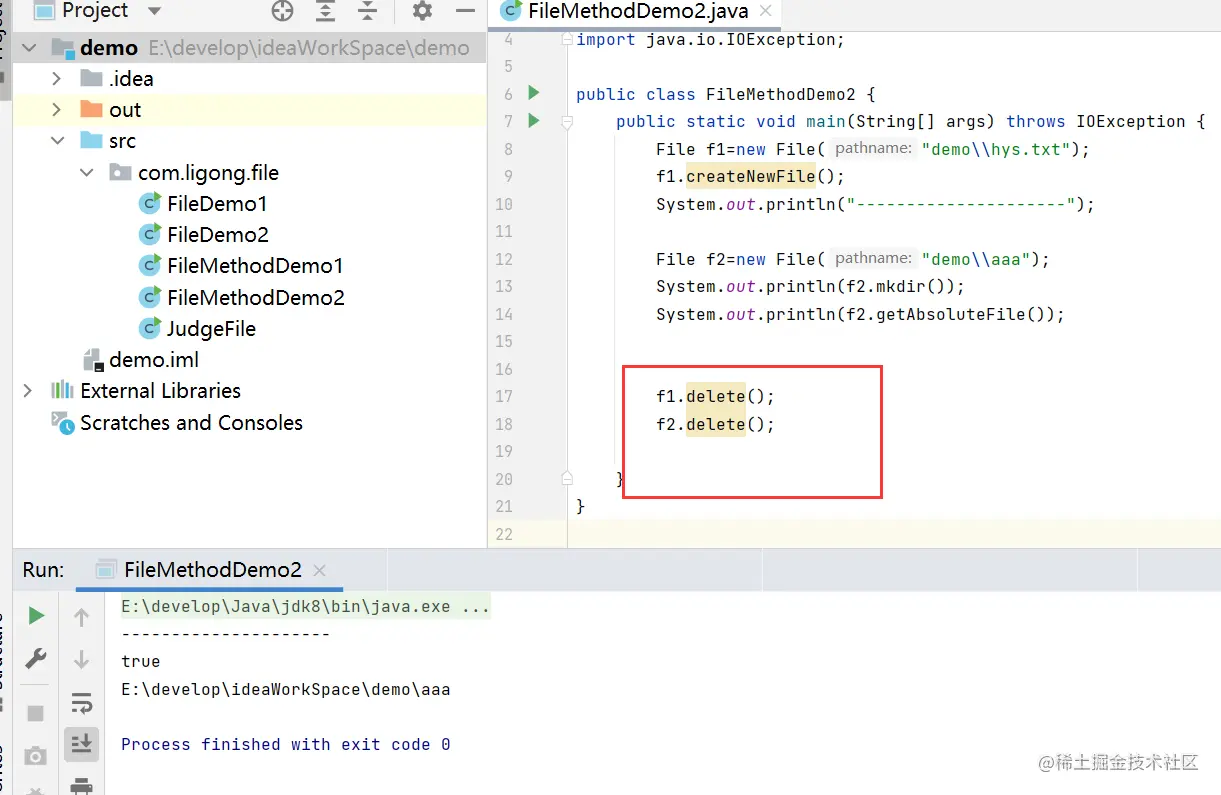Select FileMethodDemo1 class in project tree
The height and width of the screenshot is (795, 1221).
click(255, 266)
